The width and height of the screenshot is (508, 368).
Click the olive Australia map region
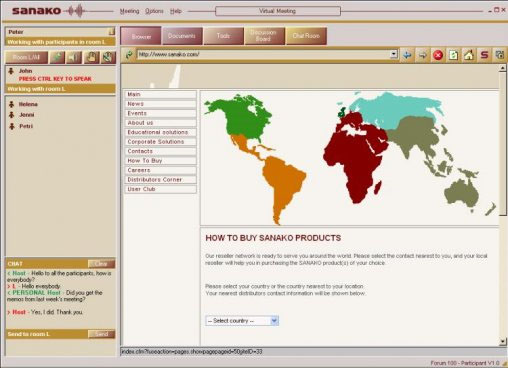coord(462,193)
